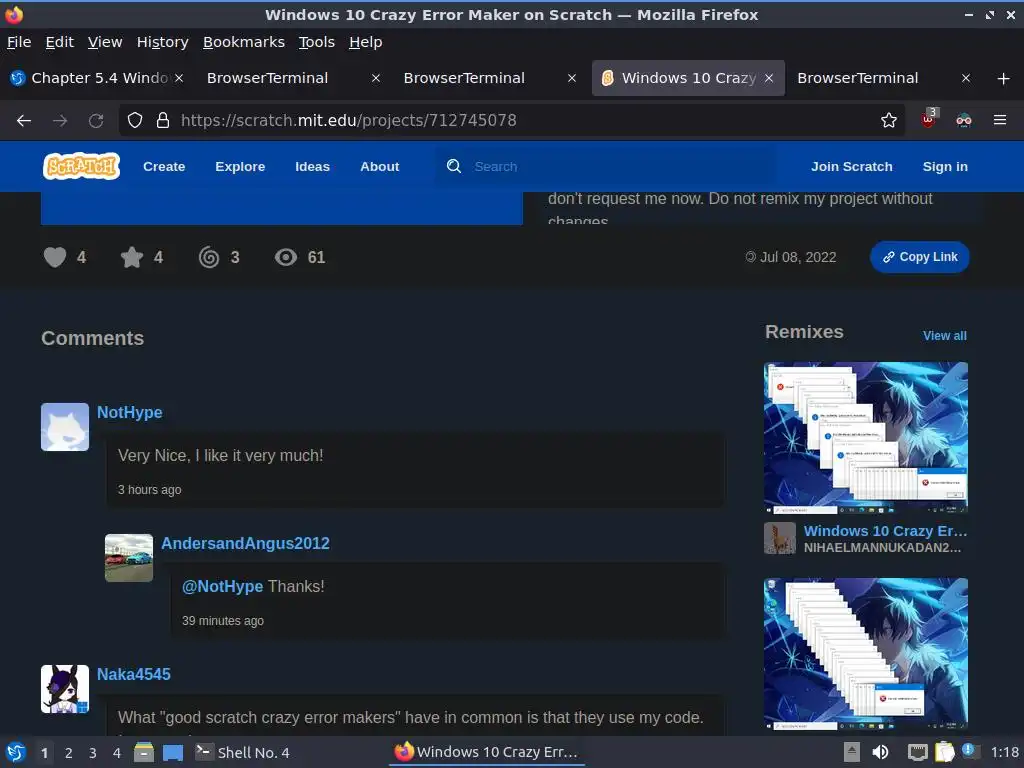Reload the page with the refresh icon
This screenshot has width=1024, height=768.
coord(96,120)
